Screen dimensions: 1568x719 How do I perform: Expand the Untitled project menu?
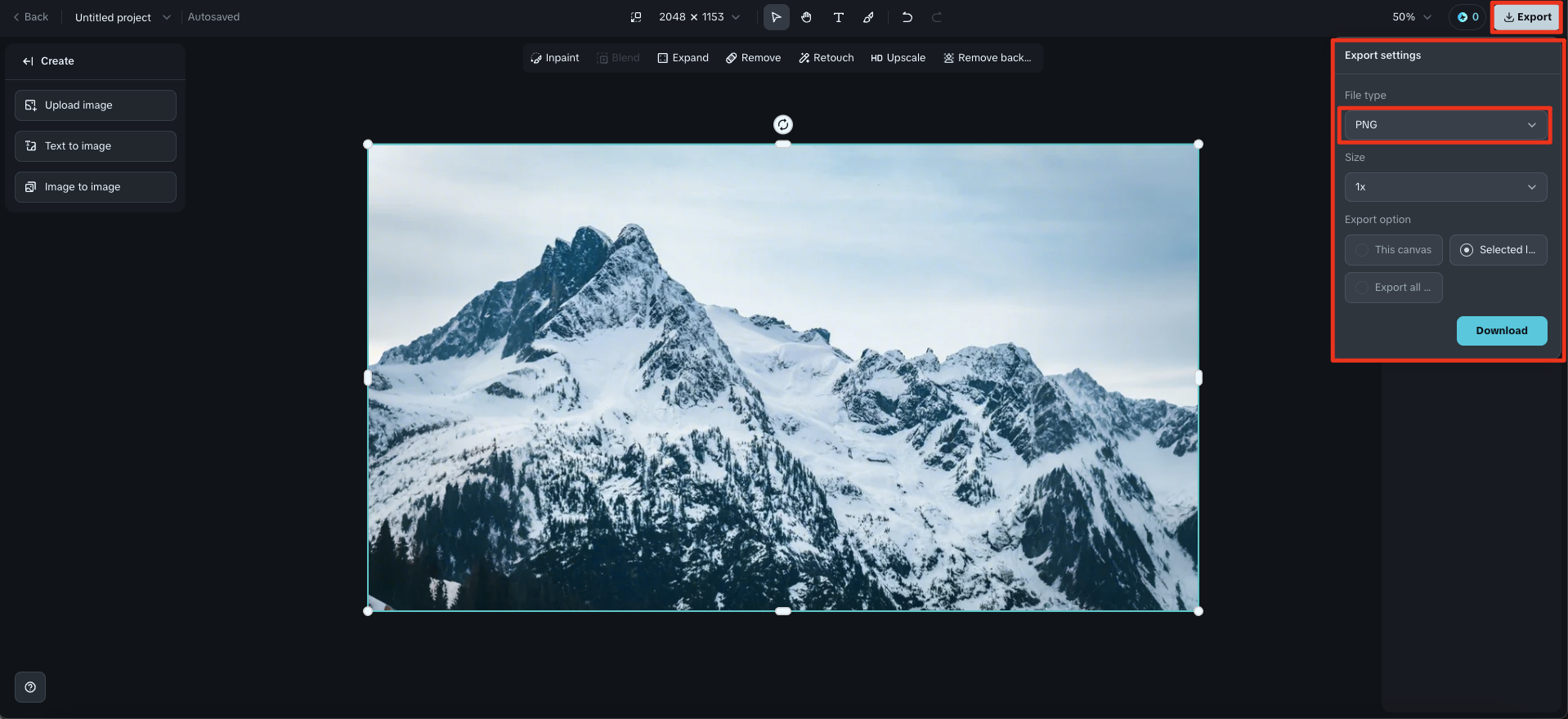[123, 17]
